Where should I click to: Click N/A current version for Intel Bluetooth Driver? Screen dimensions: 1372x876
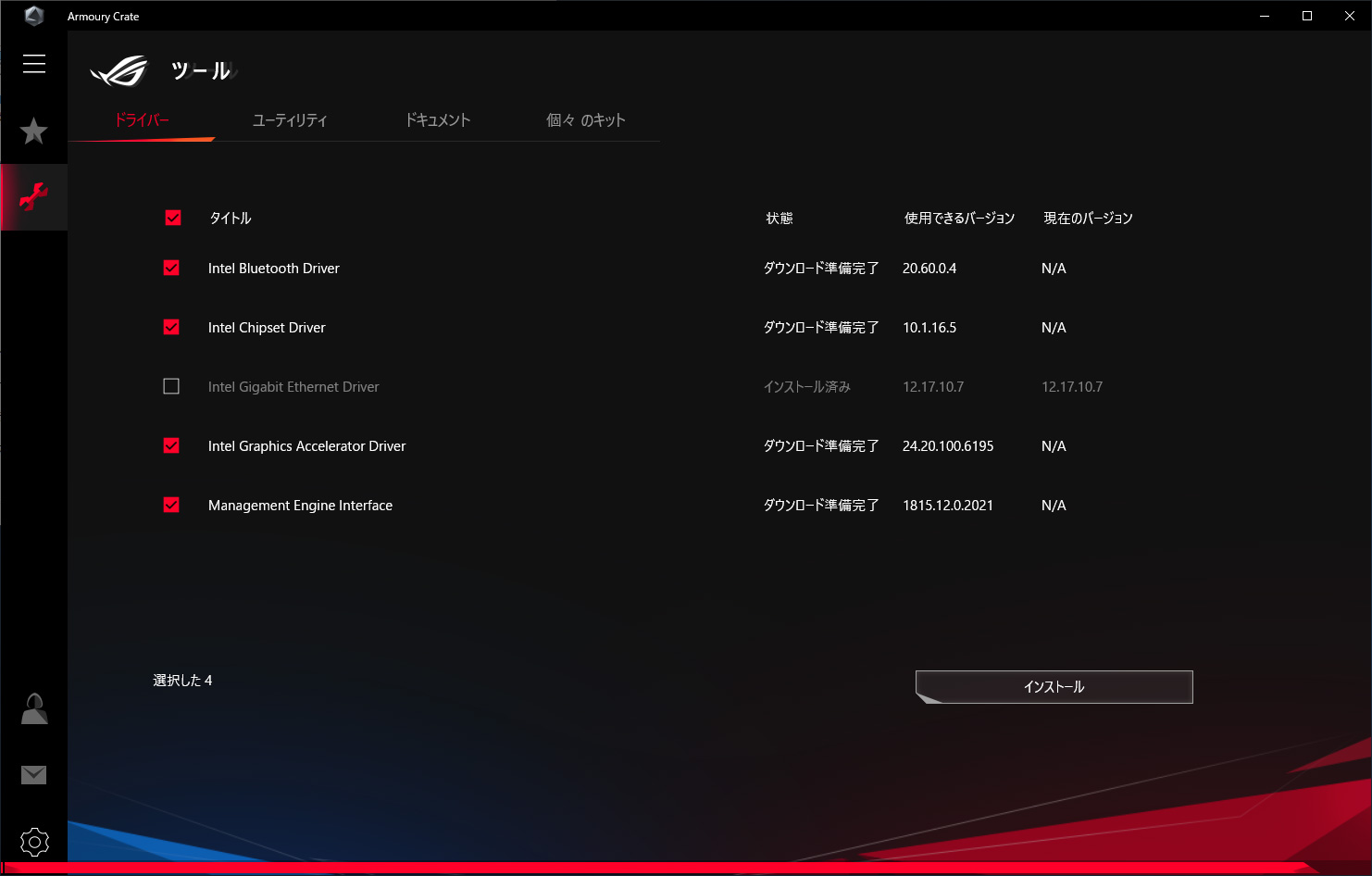tap(1054, 269)
